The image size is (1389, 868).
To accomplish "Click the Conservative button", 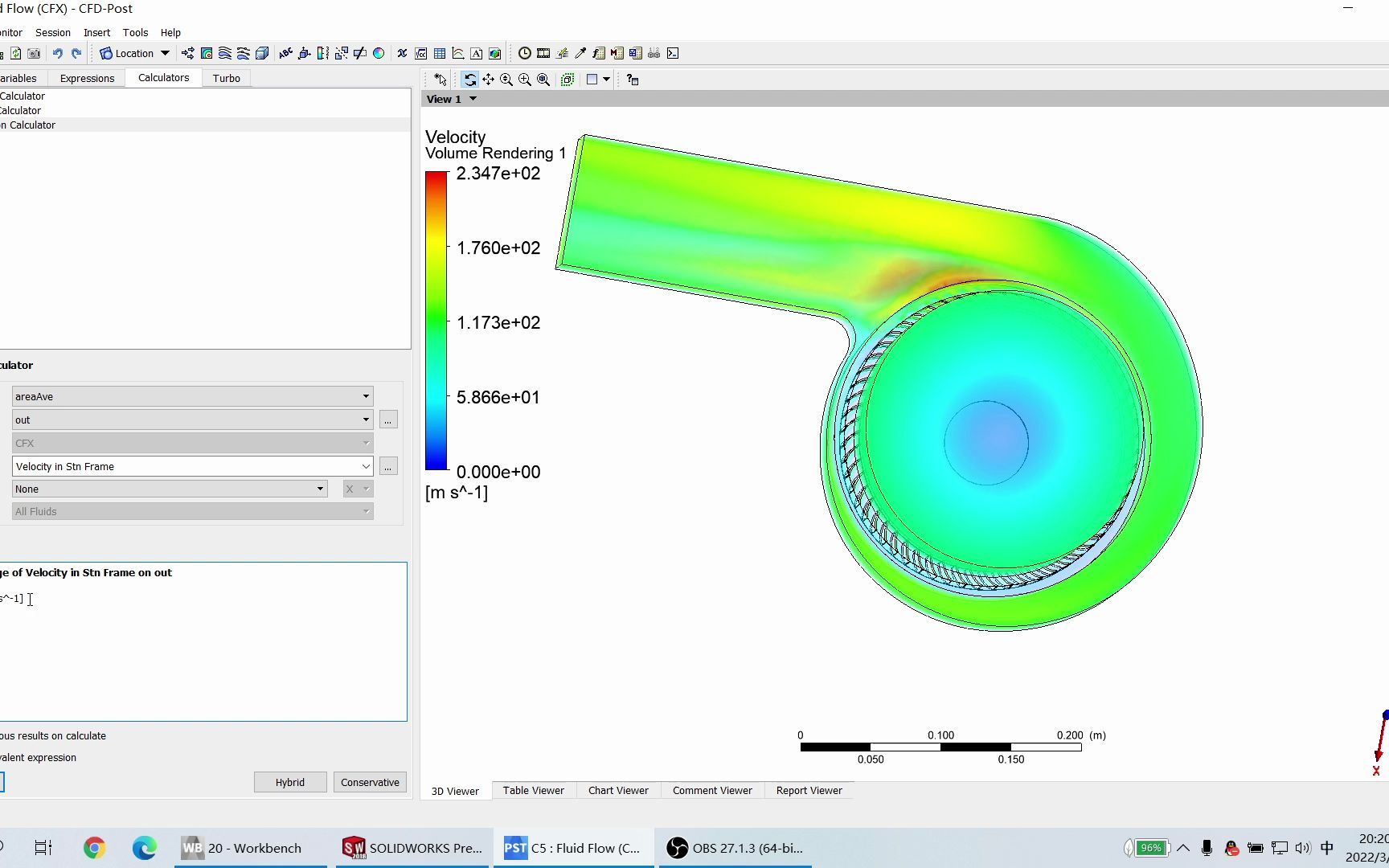I will tap(369, 782).
